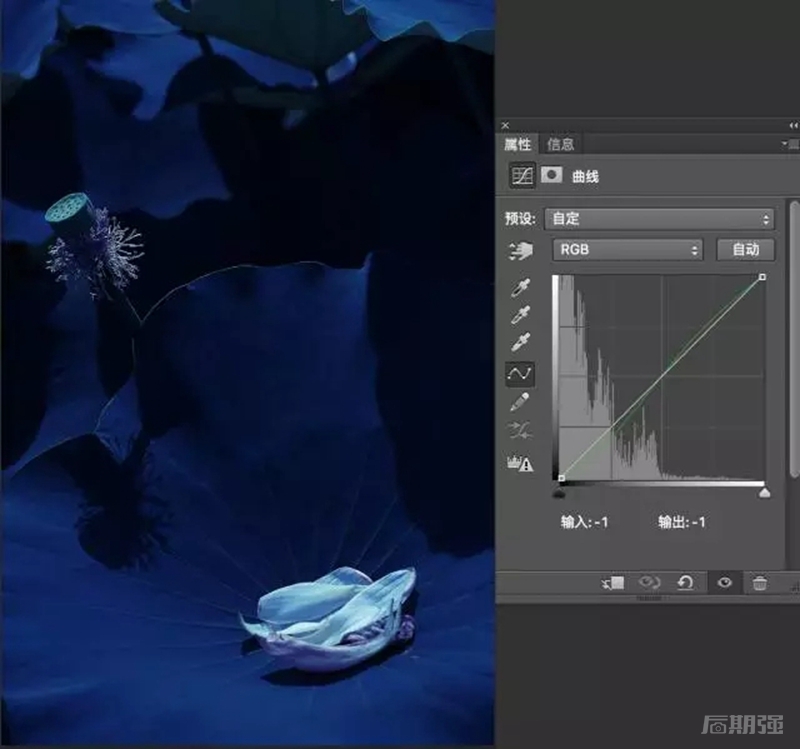The height and width of the screenshot is (749, 800).
Task: Toggle adjustment layer visibility eye
Action: [724, 582]
